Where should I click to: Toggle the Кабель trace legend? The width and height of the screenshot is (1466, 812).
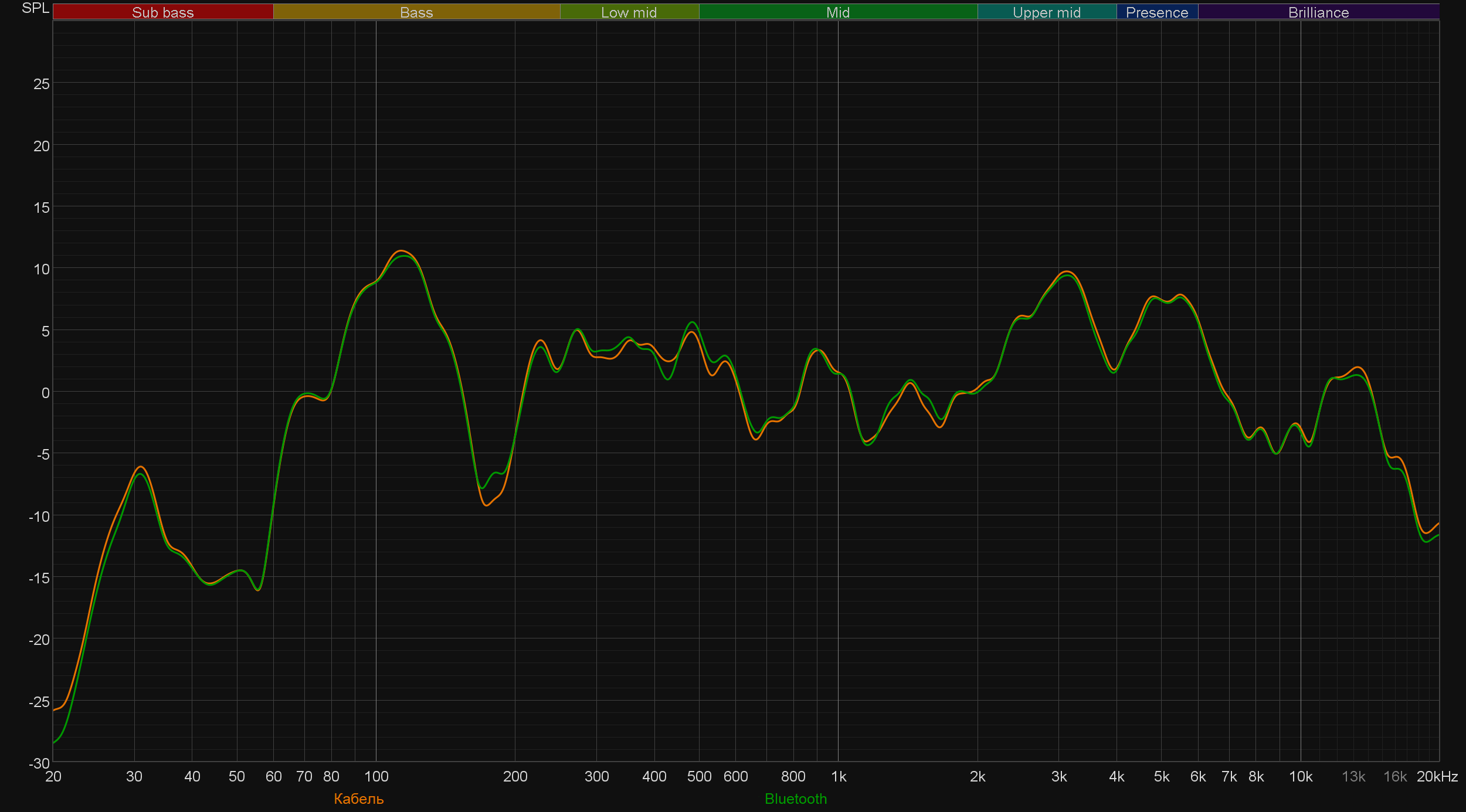(358, 799)
